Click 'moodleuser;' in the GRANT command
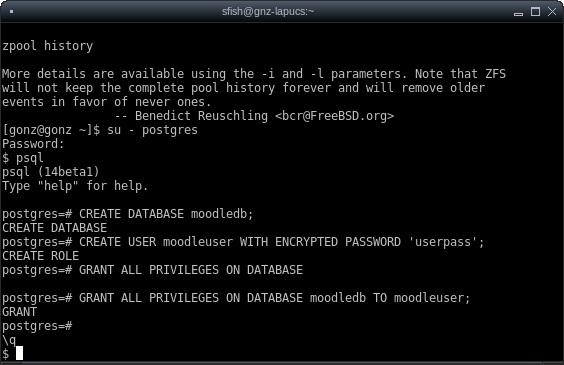The height and width of the screenshot is (365, 564). pyautogui.click(x=432, y=298)
